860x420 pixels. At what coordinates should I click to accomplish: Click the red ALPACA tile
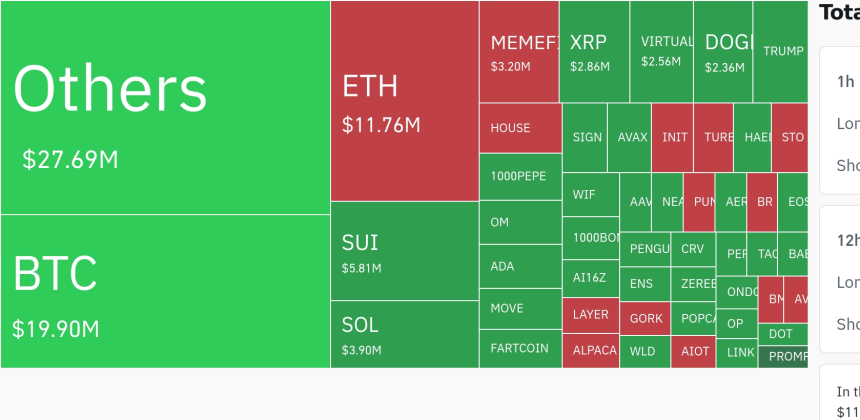[591, 351]
